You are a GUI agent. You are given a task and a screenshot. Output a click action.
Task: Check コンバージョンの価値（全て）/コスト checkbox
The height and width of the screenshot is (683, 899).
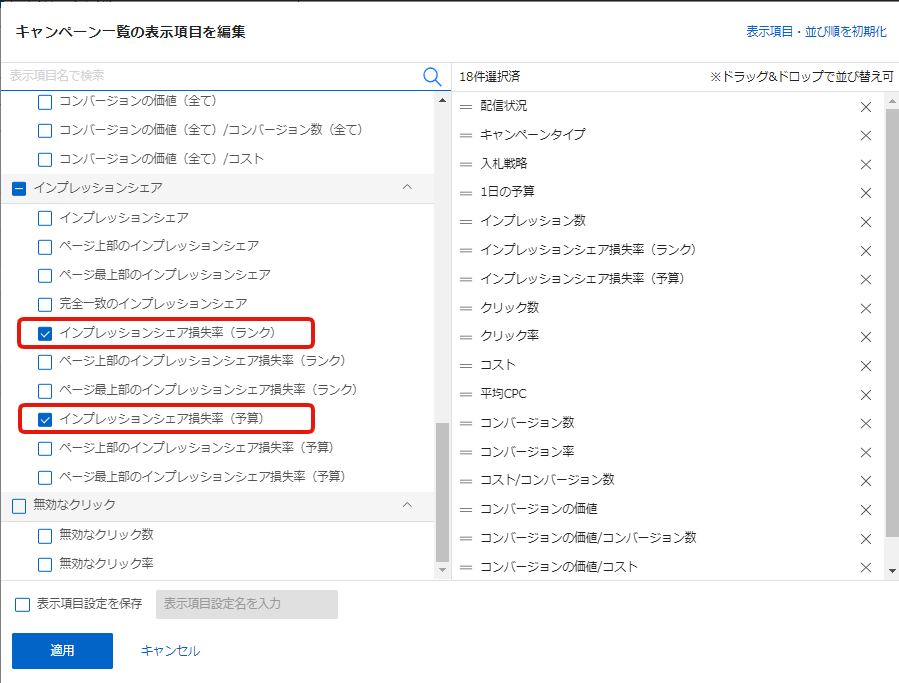click(x=45, y=159)
